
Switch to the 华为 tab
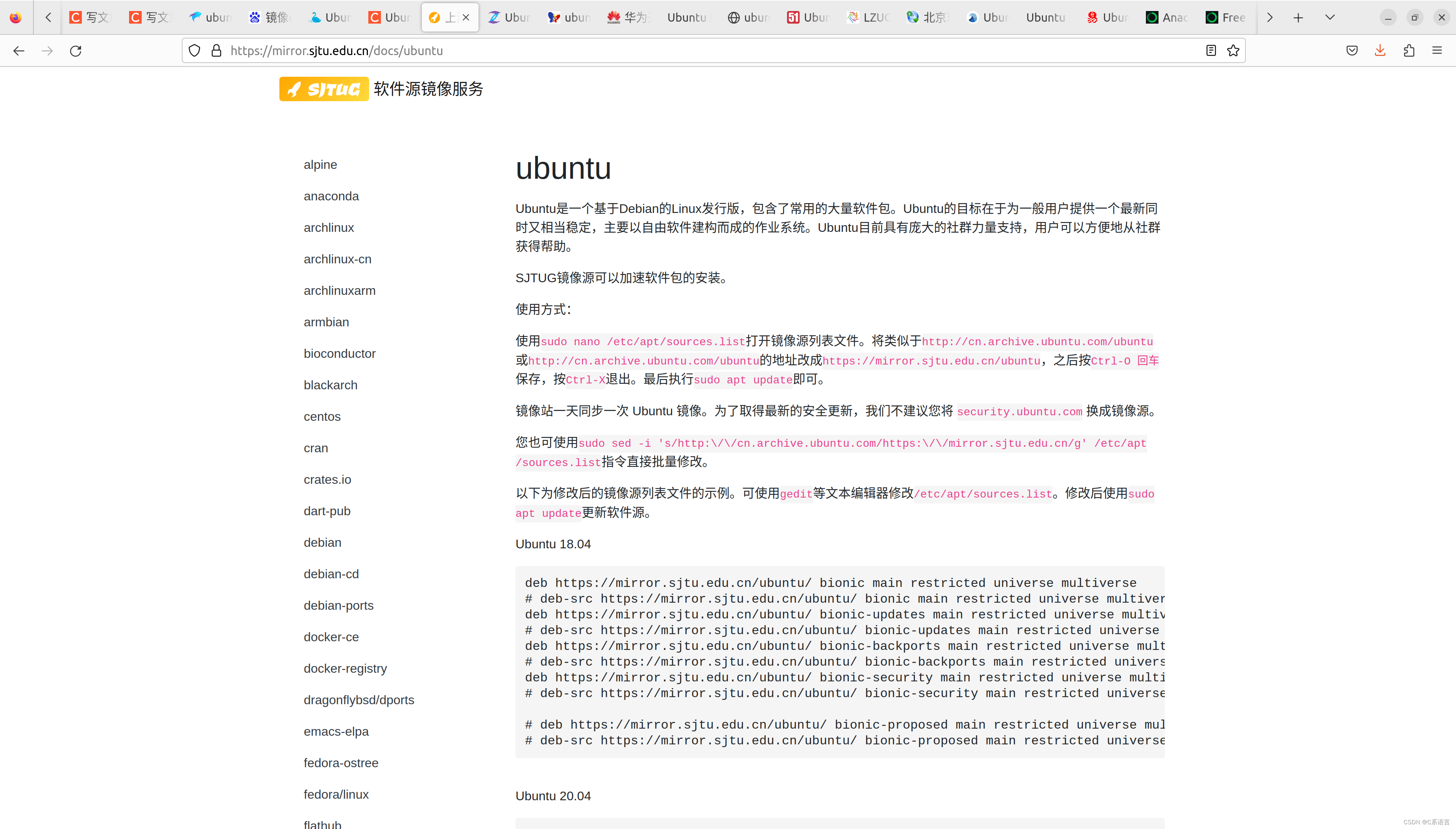[x=628, y=18]
